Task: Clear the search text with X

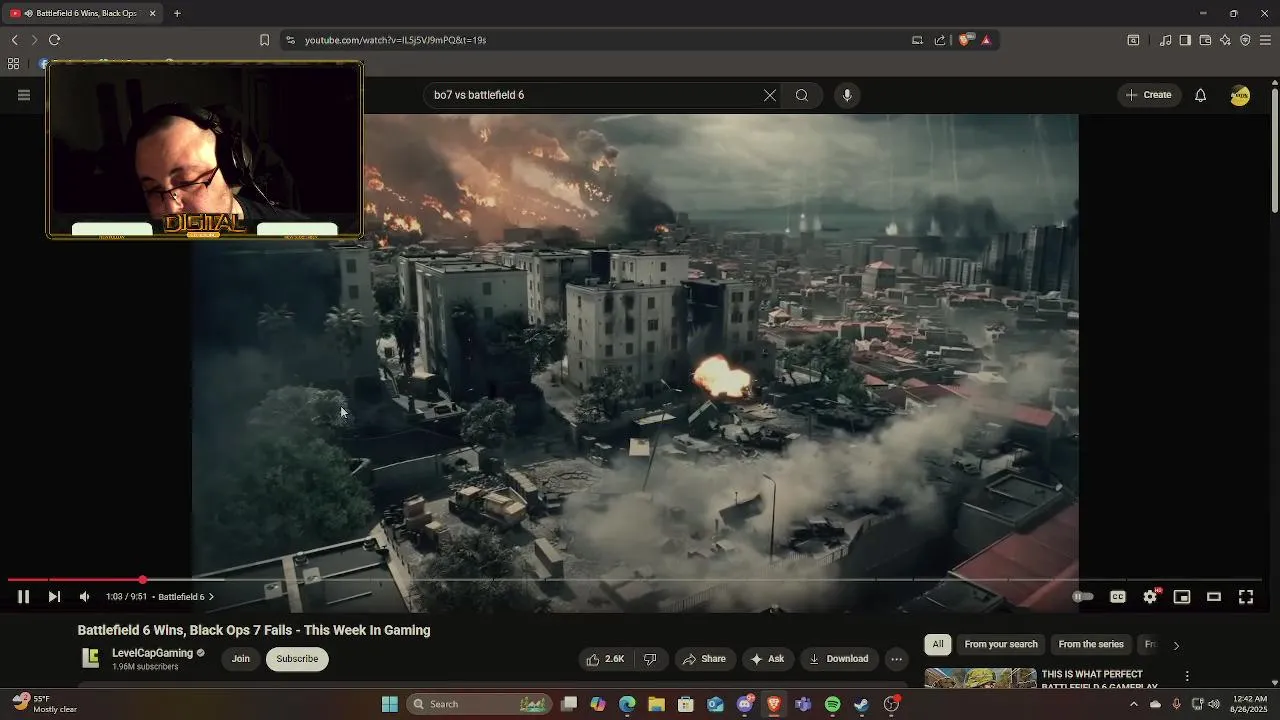Action: click(x=770, y=95)
